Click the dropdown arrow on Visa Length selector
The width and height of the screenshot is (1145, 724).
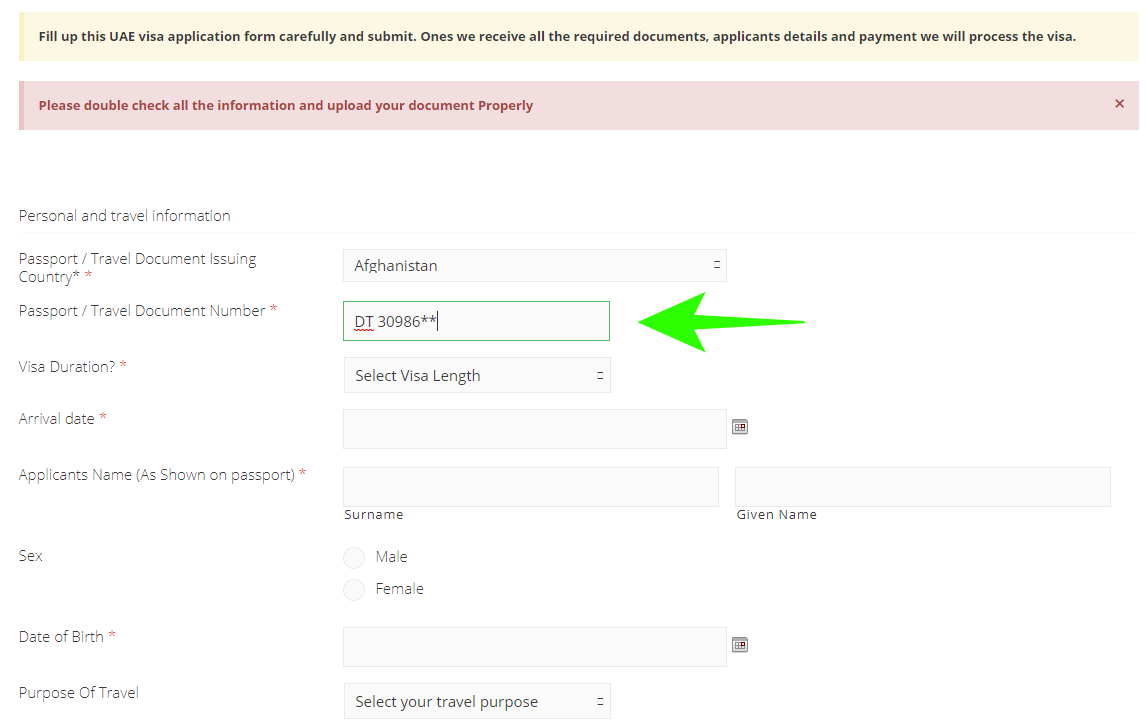(601, 374)
